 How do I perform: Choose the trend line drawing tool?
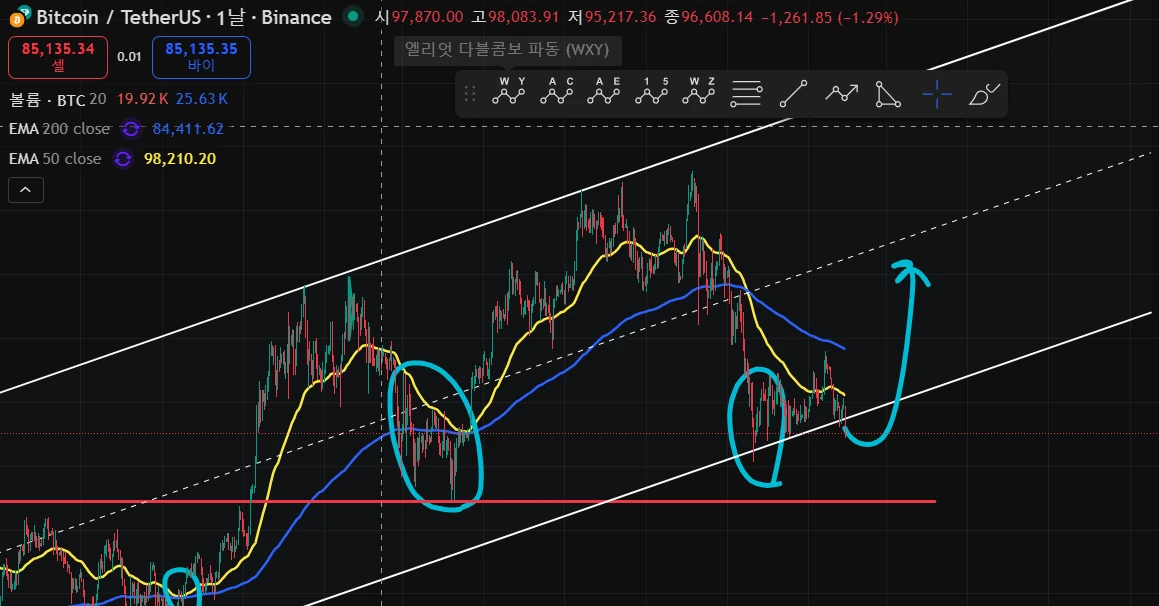pos(793,95)
